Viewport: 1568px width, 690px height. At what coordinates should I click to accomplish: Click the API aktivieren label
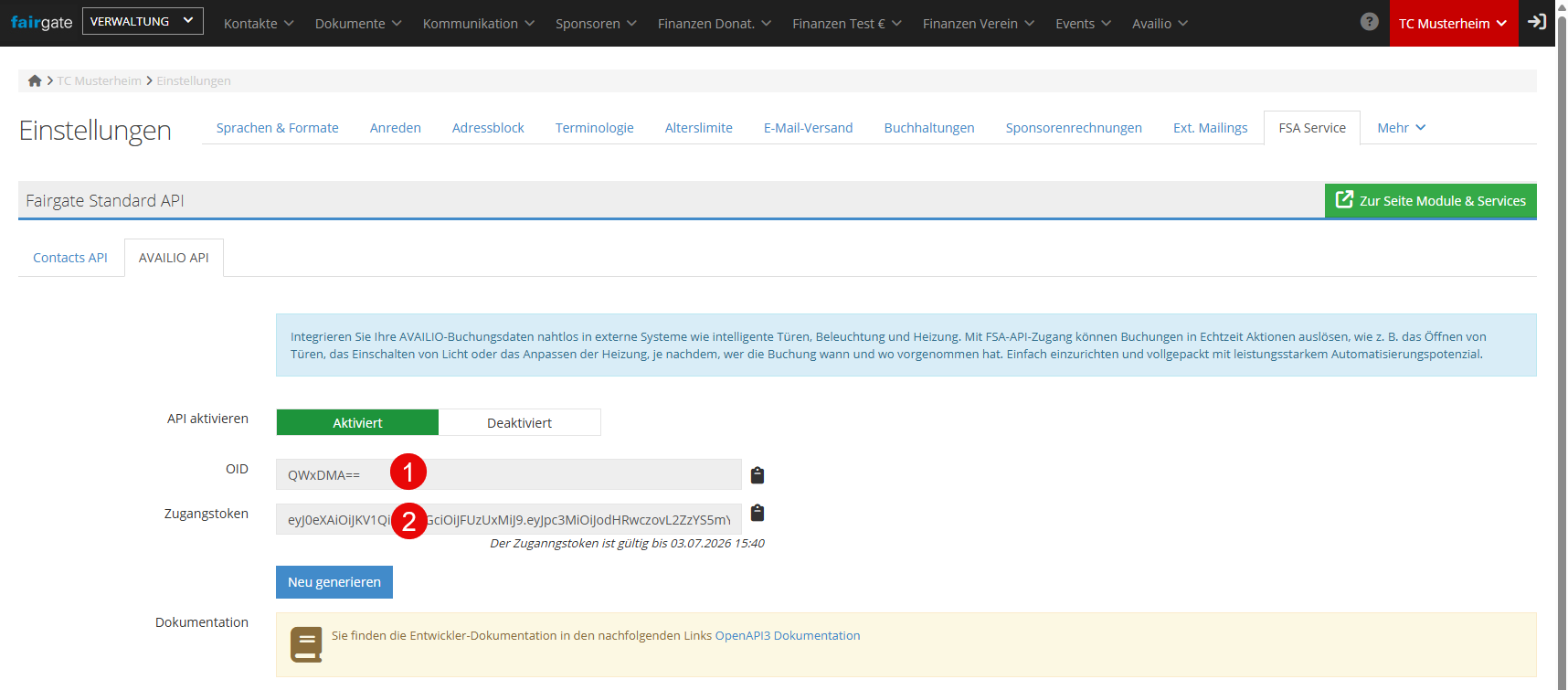pos(207,419)
